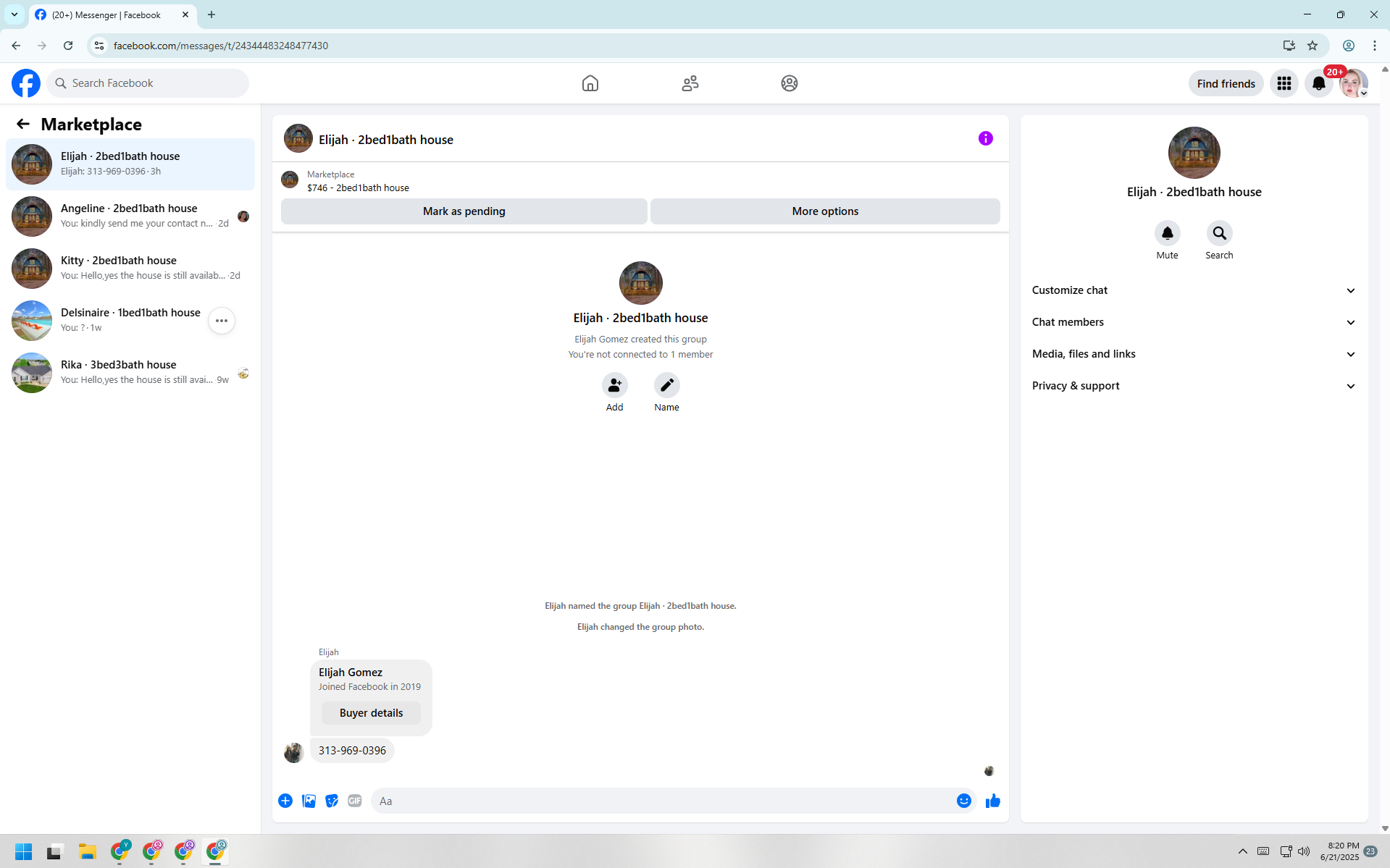Open Elijah 2bed1bath house conversation

pos(130,164)
